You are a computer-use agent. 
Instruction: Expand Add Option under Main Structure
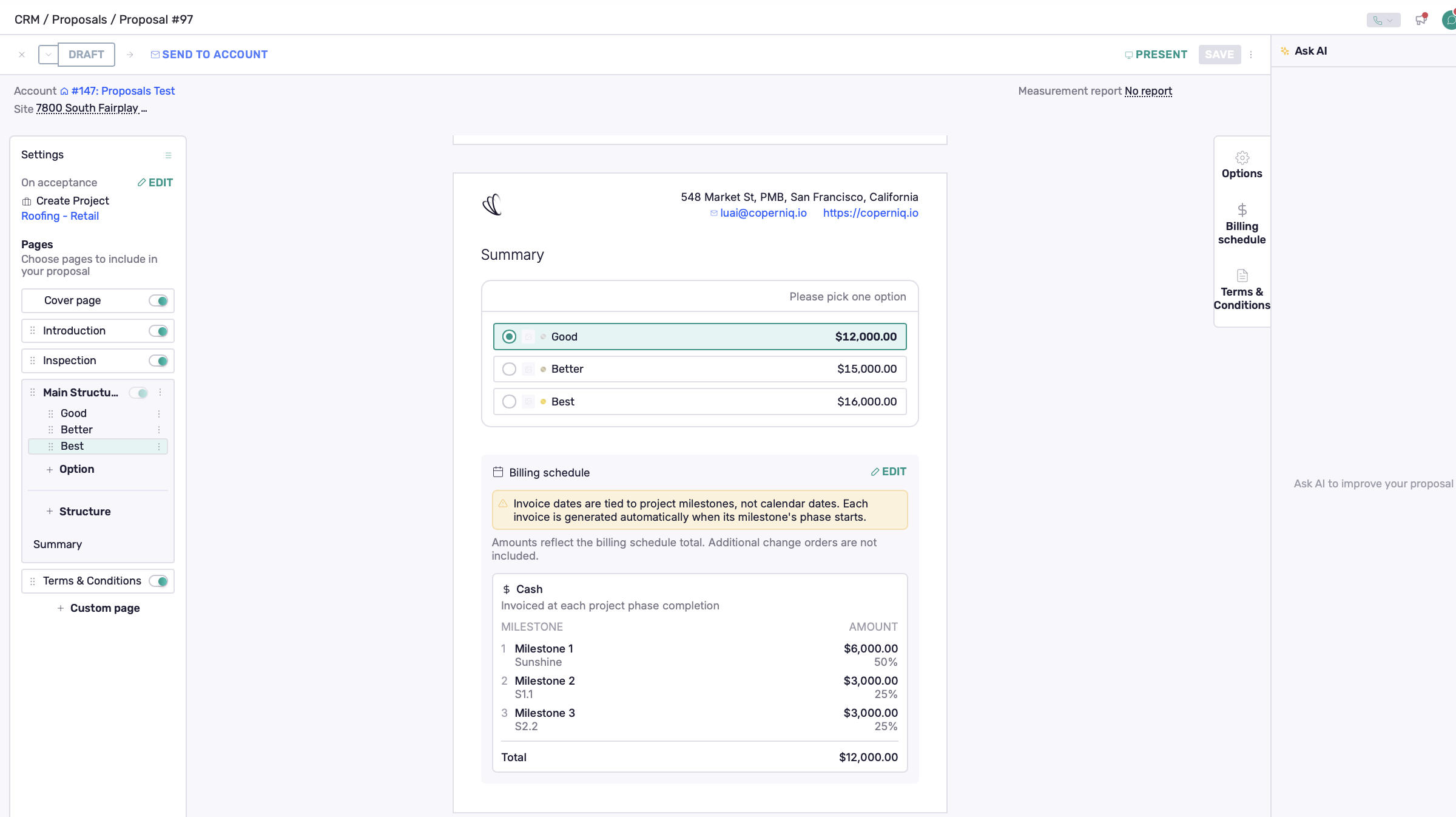coord(71,469)
